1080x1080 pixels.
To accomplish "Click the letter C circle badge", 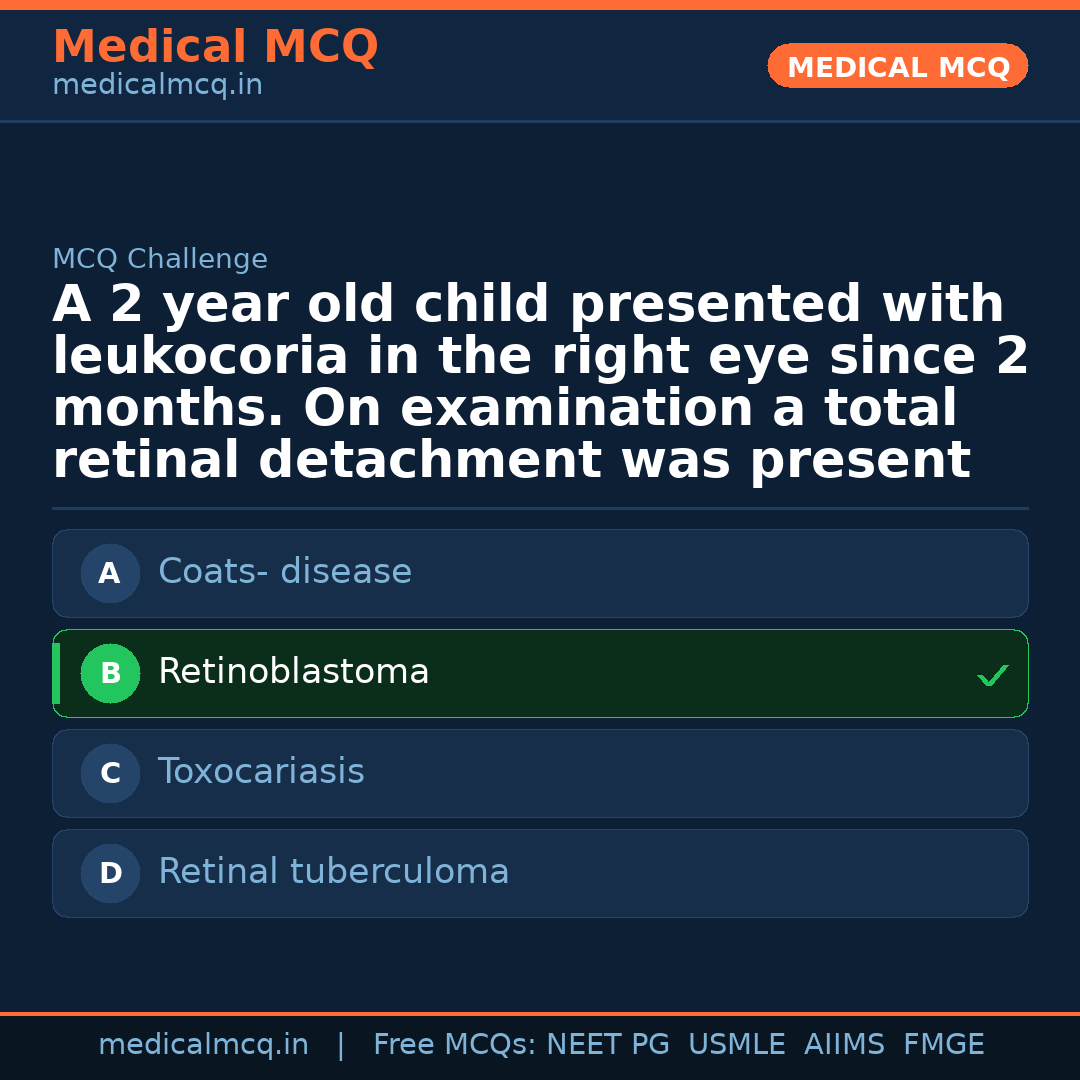I will point(110,774).
